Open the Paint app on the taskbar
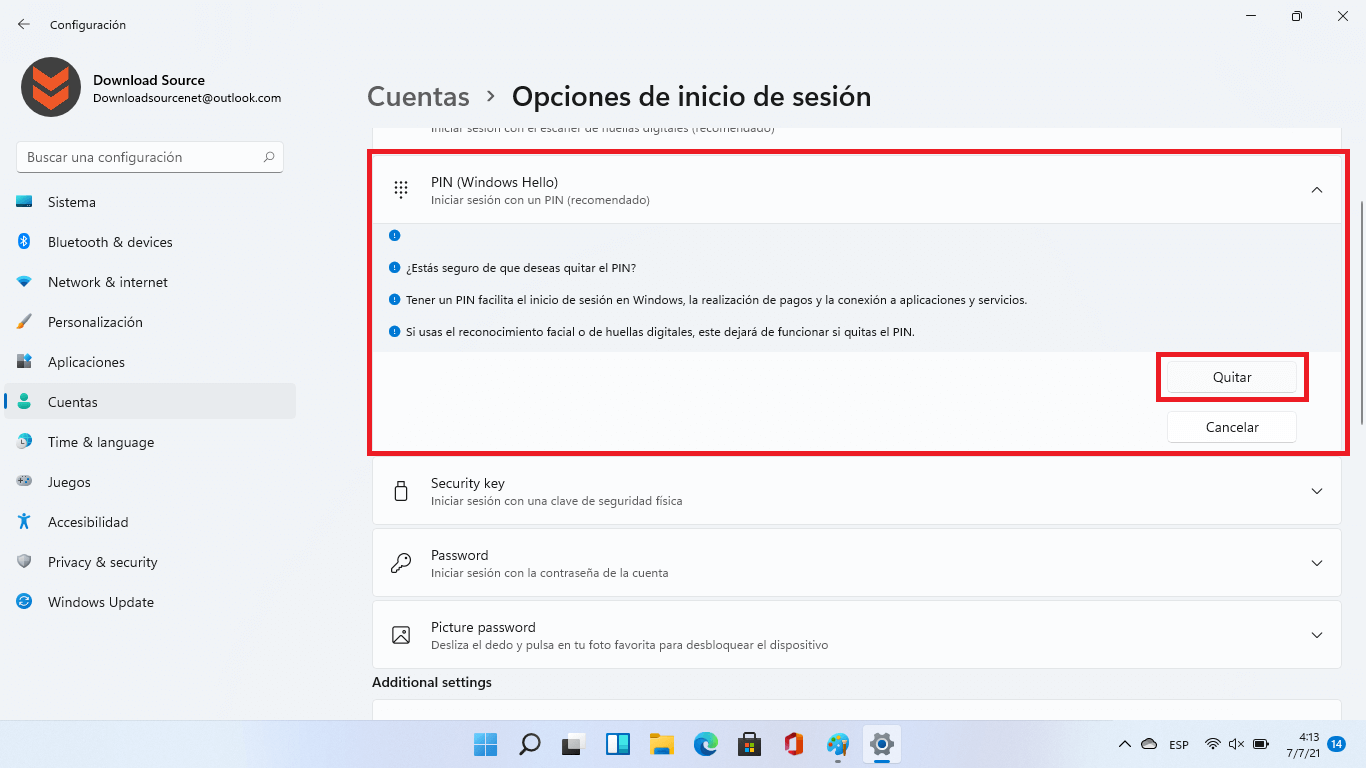Image resolution: width=1366 pixels, height=768 pixels. point(838,744)
